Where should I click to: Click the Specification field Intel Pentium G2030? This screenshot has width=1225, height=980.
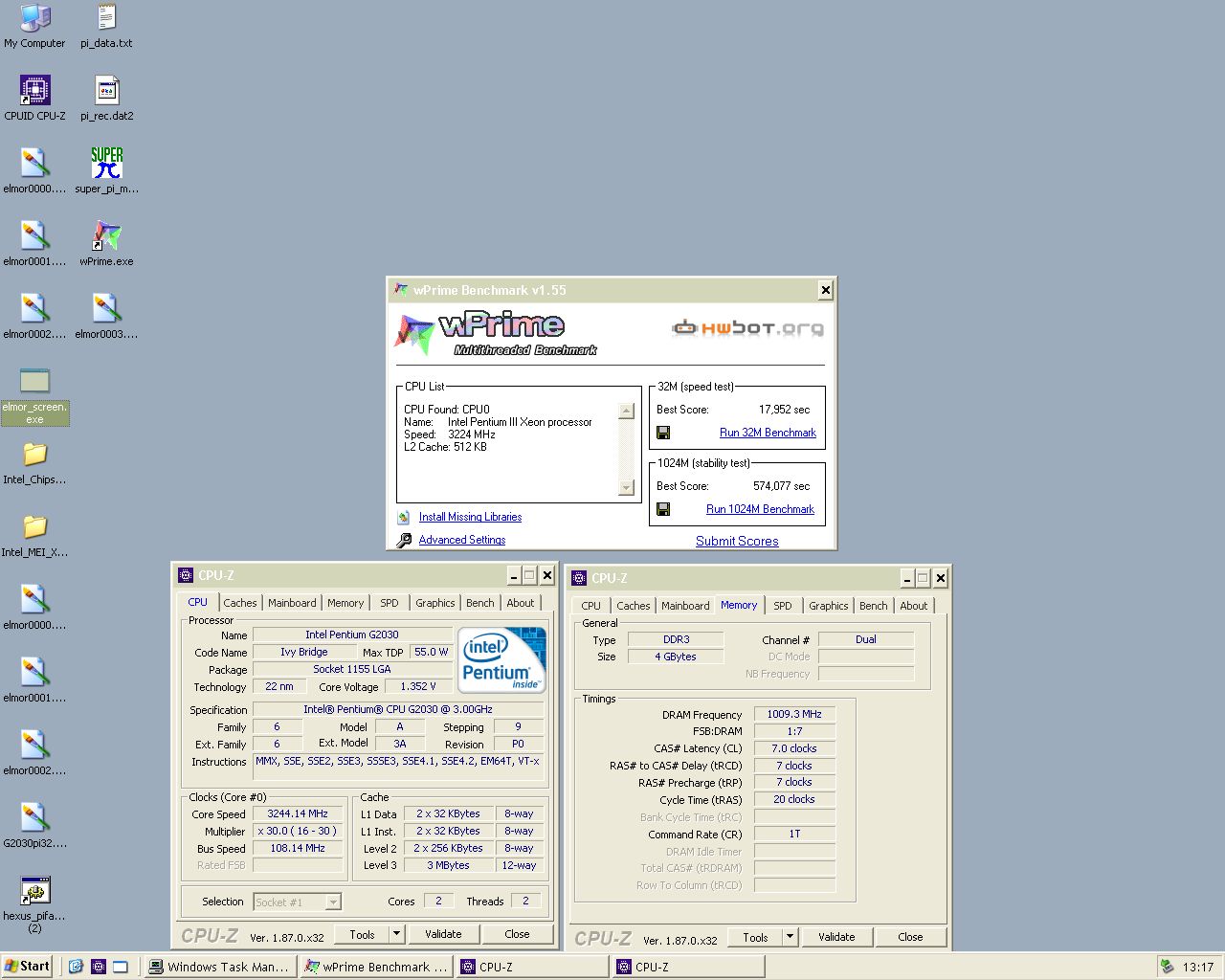[x=398, y=709]
